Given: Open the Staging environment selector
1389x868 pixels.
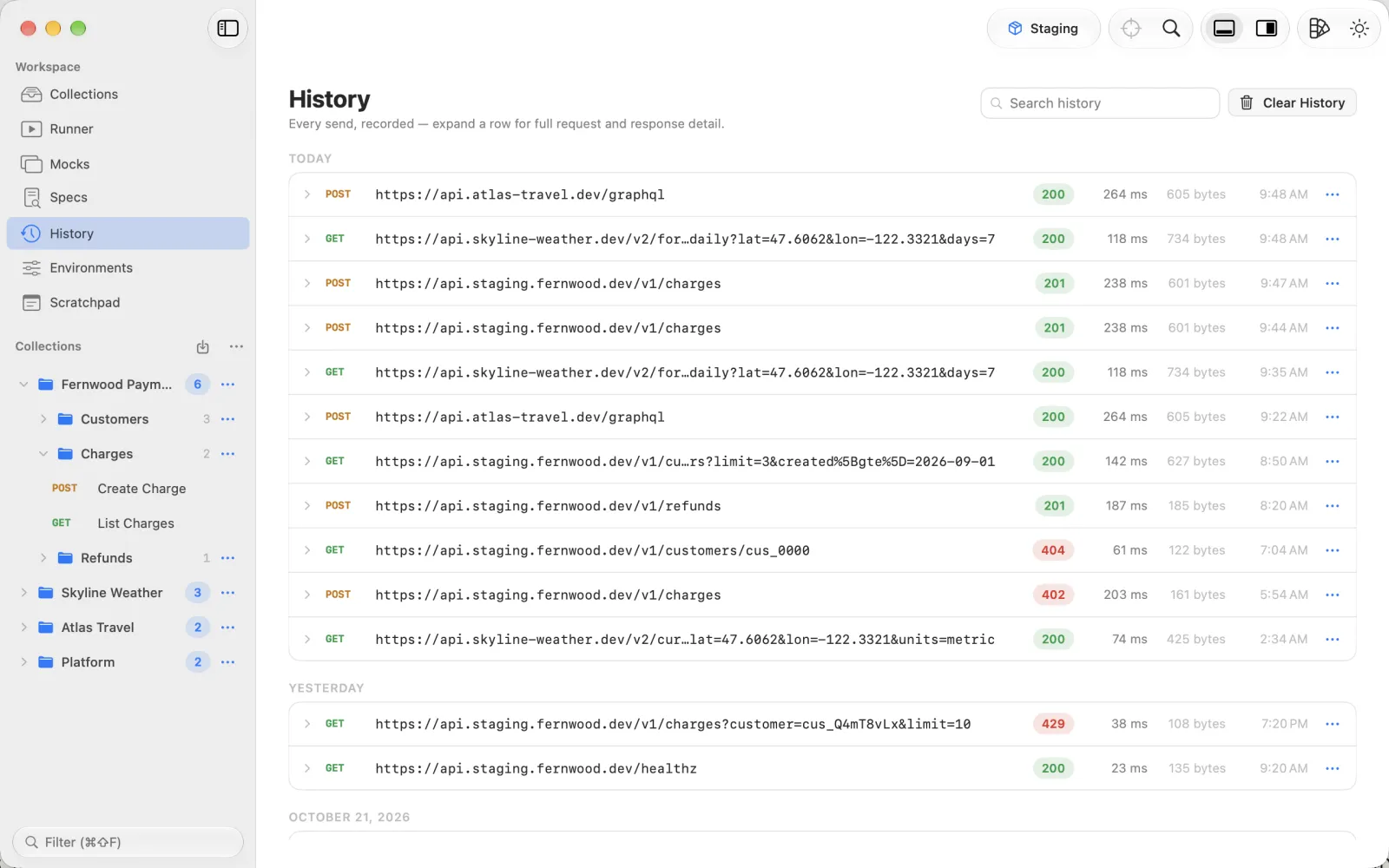Looking at the screenshot, I should pyautogui.click(x=1043, y=29).
